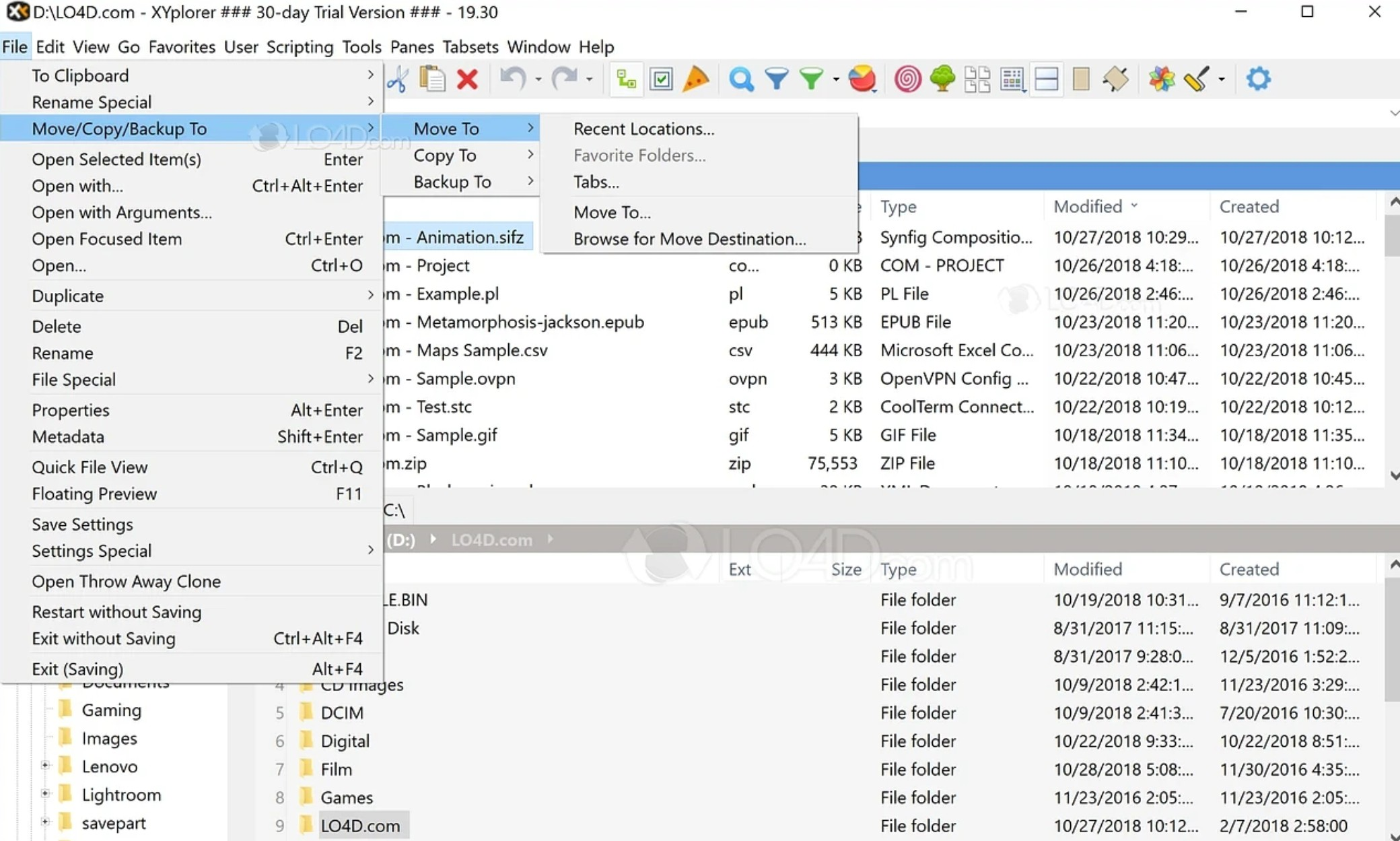The width and height of the screenshot is (1400, 841).
Task: Open the Scripting menu
Action: click(300, 46)
